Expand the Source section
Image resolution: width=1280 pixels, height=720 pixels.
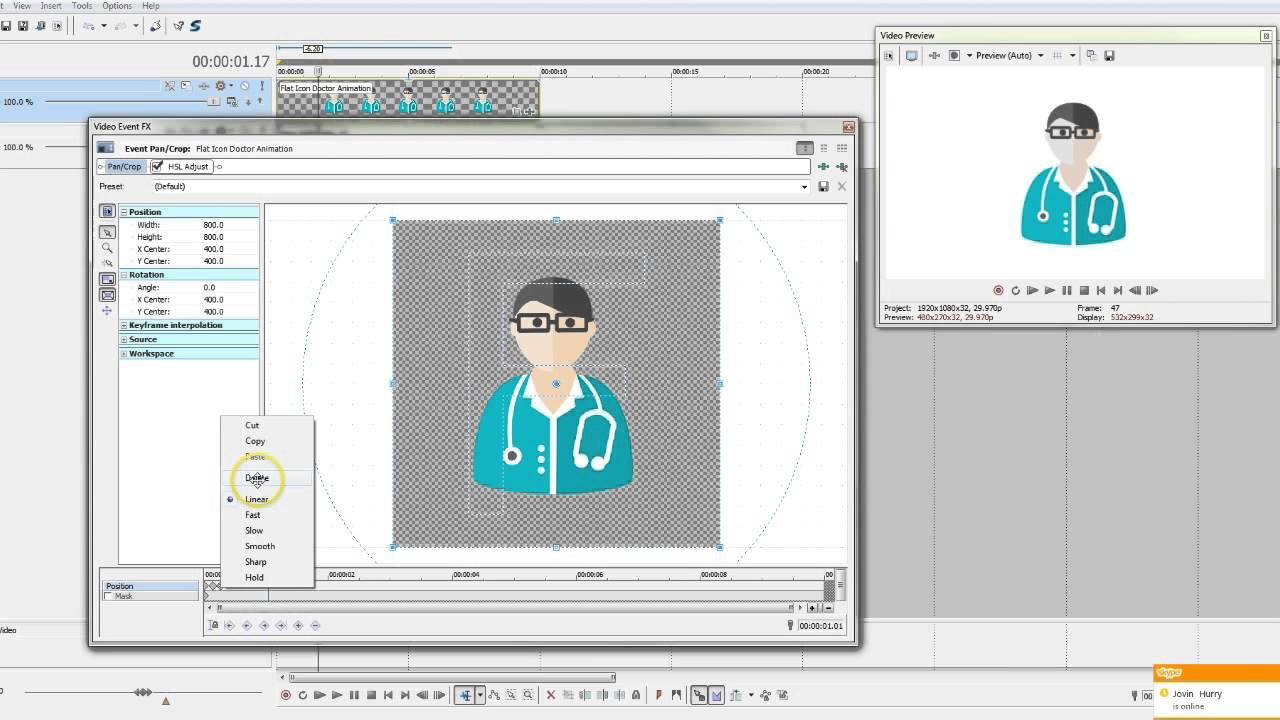(124, 339)
